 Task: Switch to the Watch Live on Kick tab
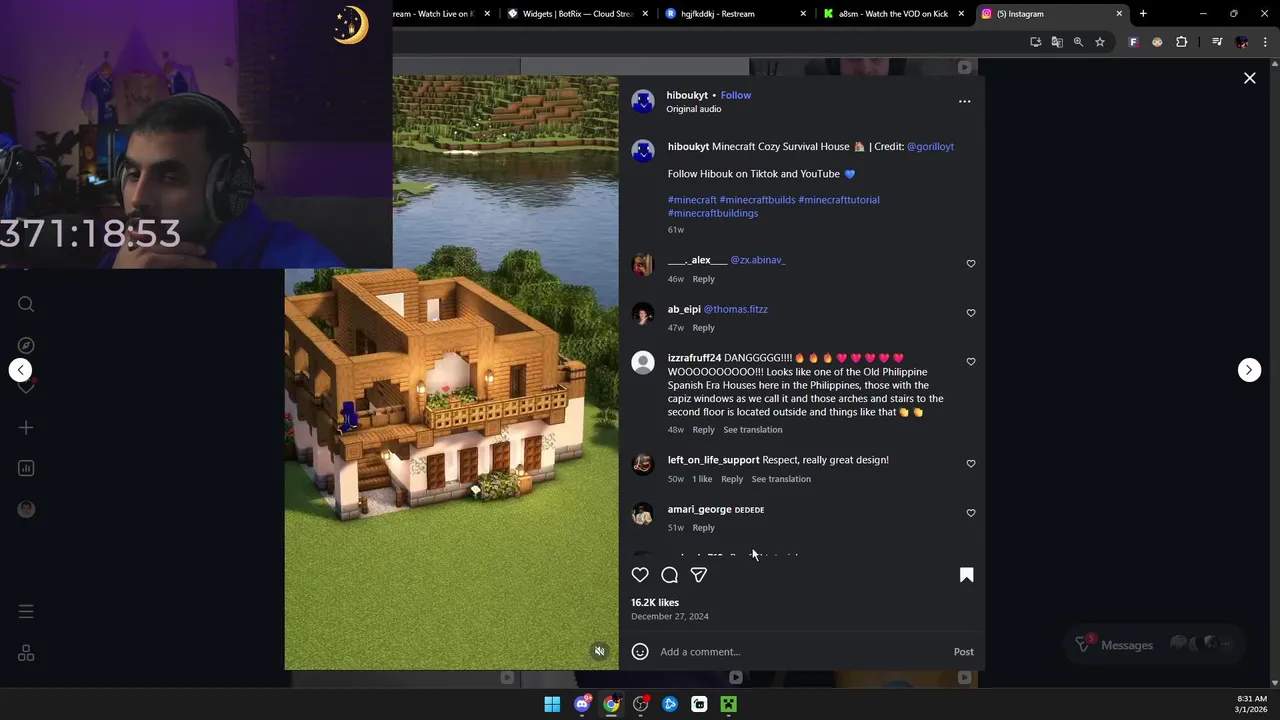coord(440,14)
